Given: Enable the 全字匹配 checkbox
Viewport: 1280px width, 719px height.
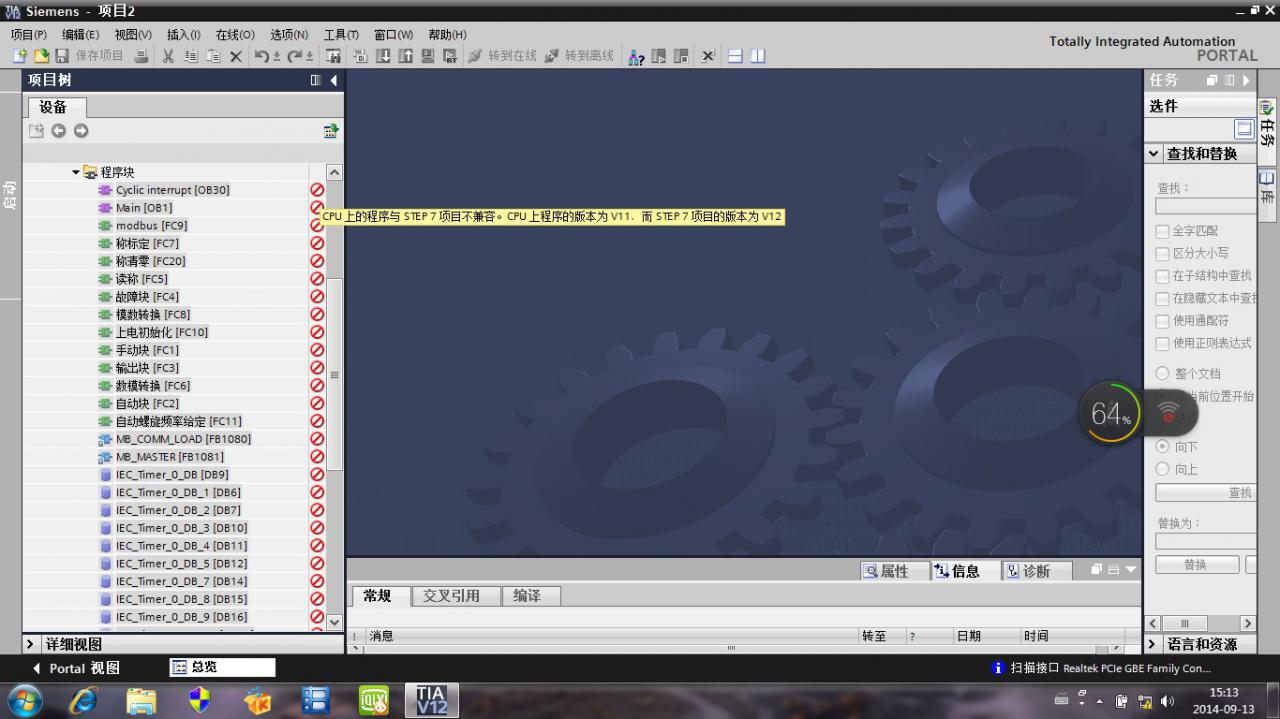Looking at the screenshot, I should (1162, 231).
